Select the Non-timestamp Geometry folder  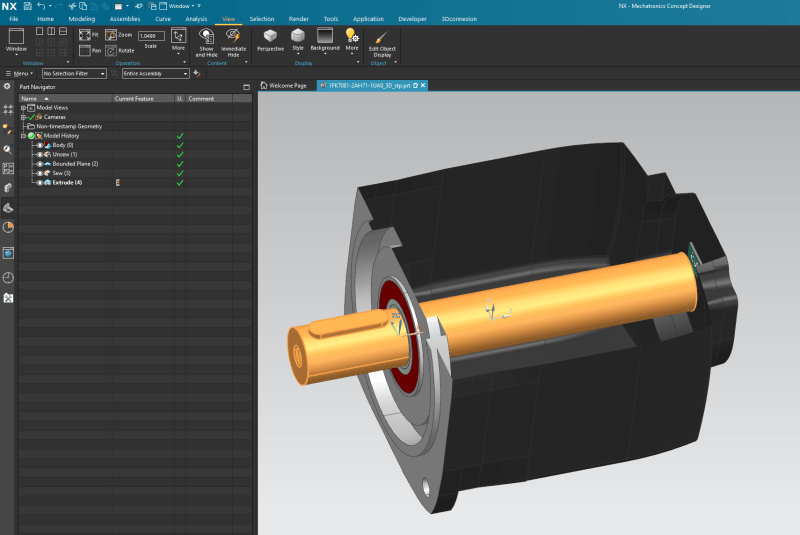point(69,126)
